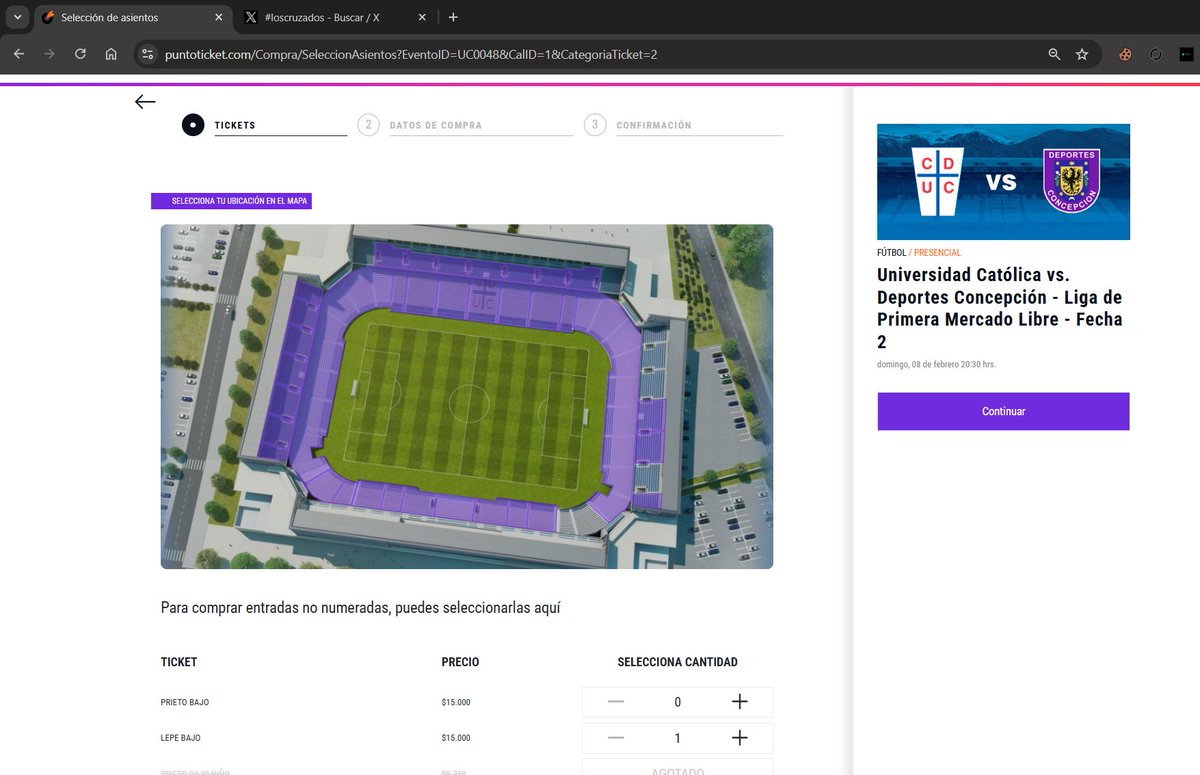Click the step 3 circle icon

[595, 125]
